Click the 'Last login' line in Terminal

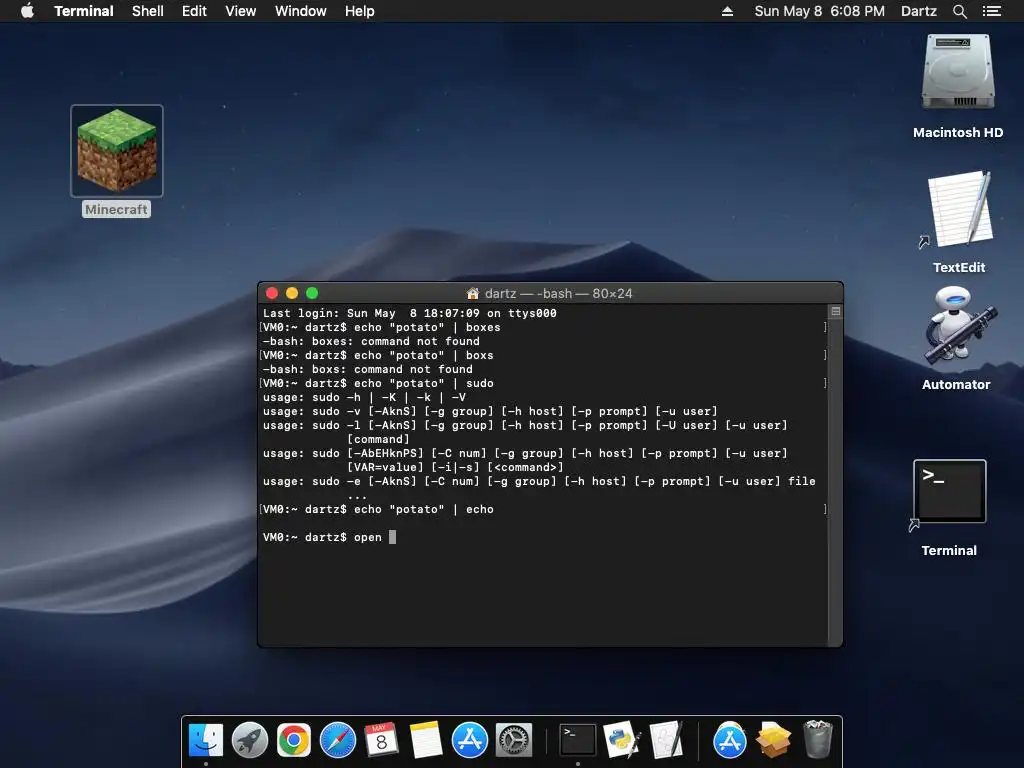(x=409, y=313)
